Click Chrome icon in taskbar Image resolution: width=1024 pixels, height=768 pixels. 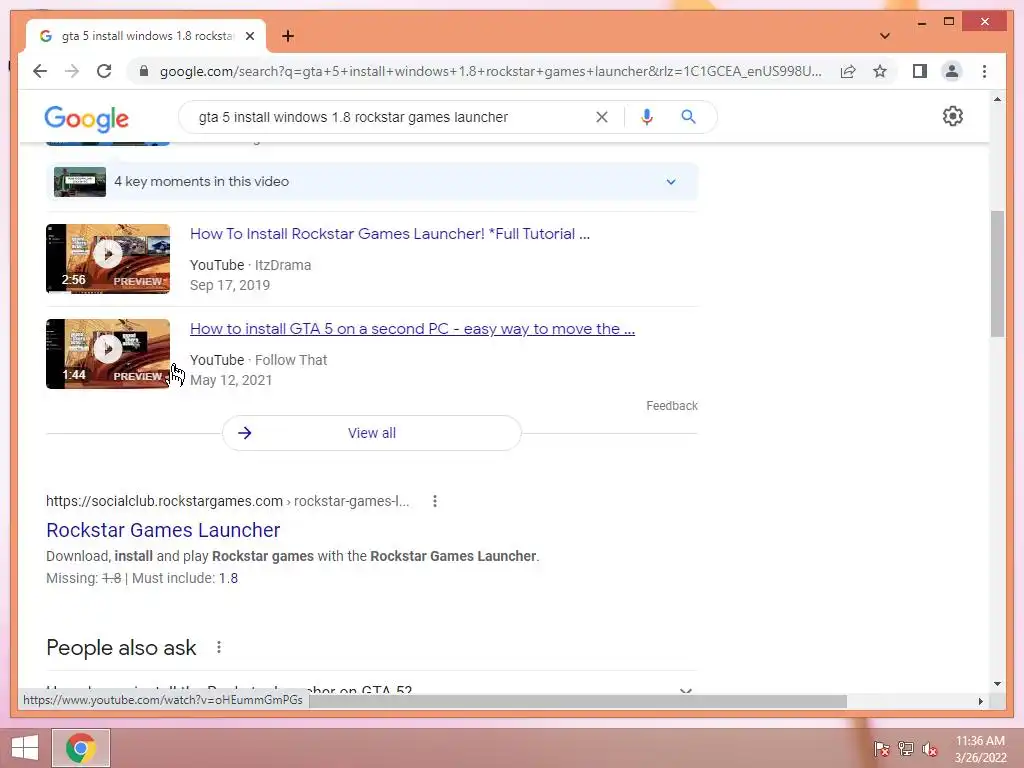coord(81,748)
